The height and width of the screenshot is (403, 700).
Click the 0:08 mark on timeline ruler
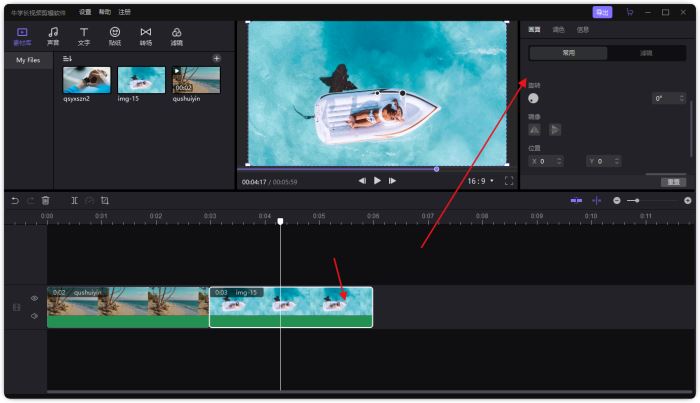click(x=482, y=216)
